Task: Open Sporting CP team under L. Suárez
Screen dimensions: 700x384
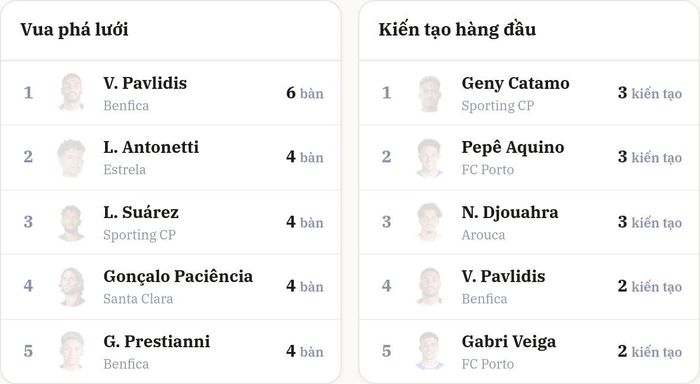Action: (x=139, y=234)
